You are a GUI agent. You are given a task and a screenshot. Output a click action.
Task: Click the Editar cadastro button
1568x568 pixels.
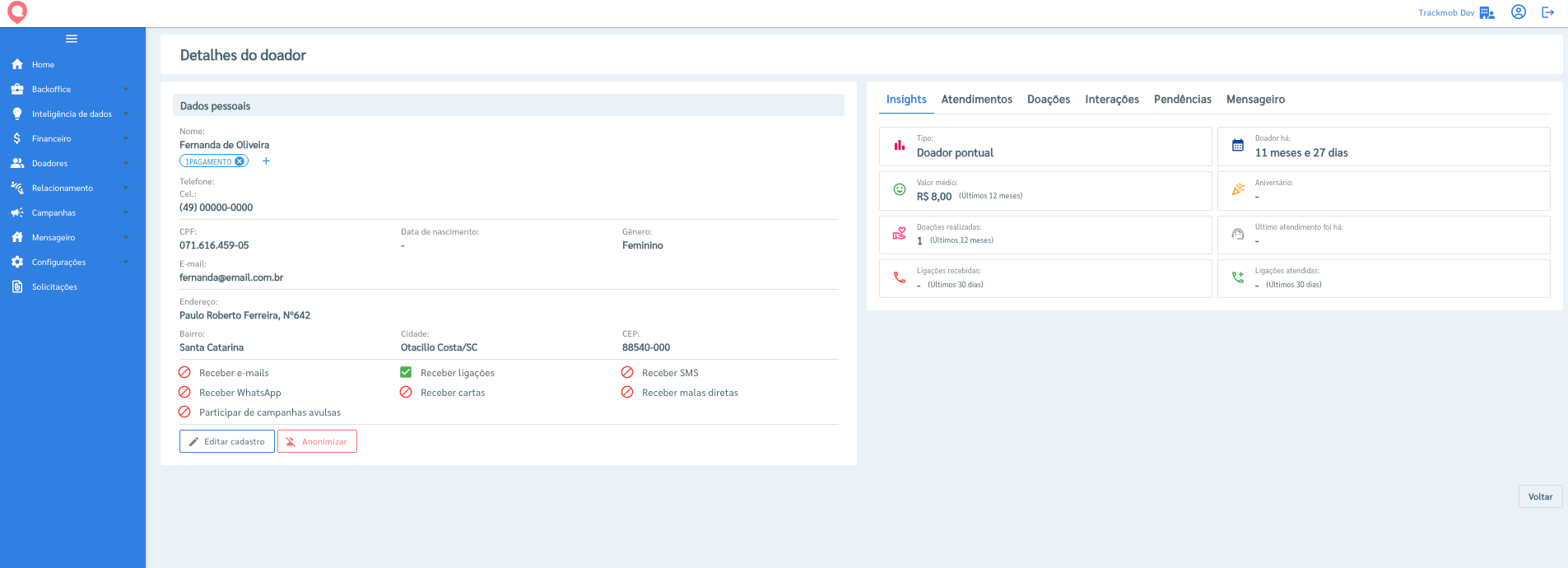(x=227, y=441)
